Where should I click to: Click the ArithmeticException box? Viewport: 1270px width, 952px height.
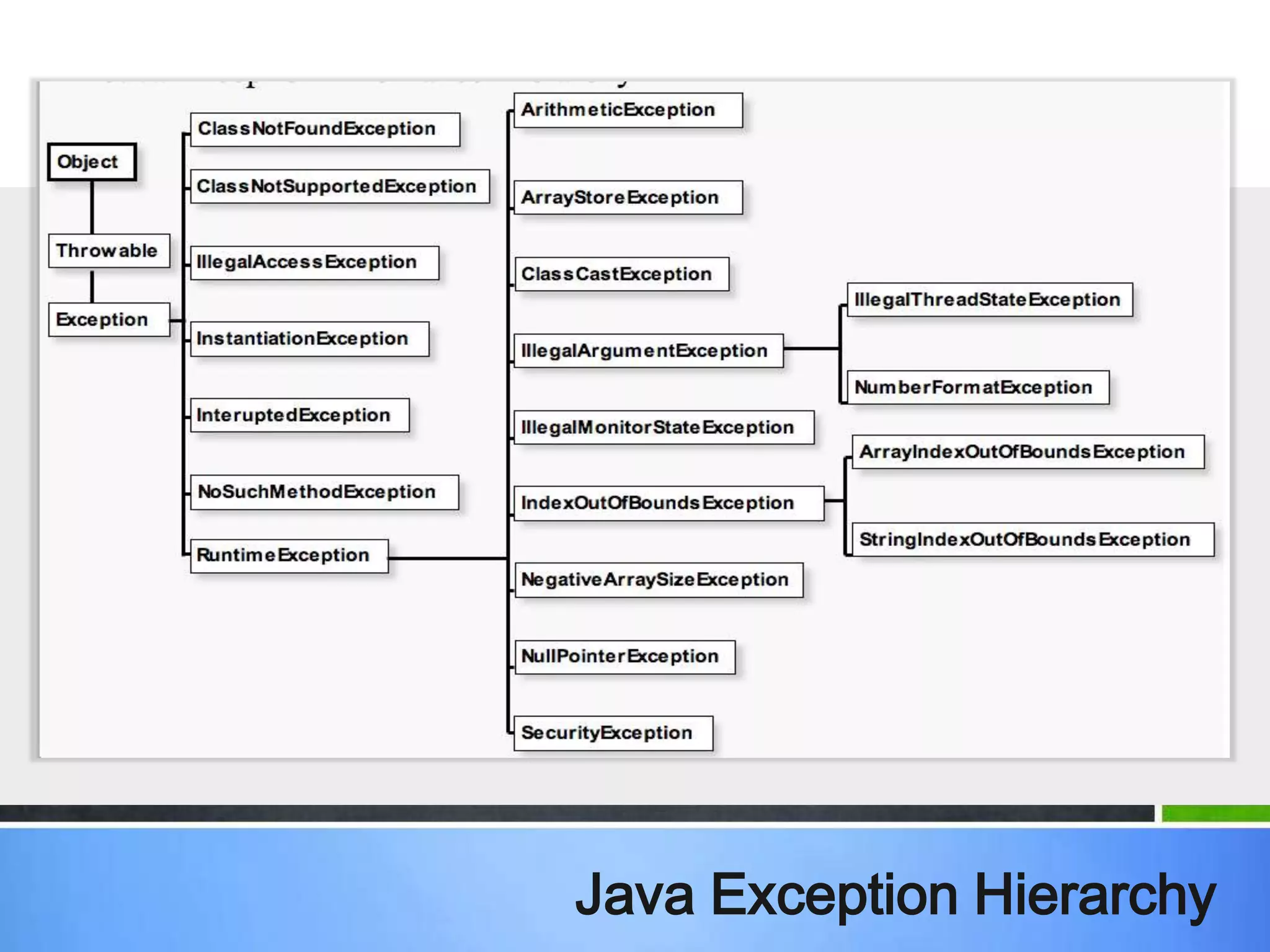click(628, 110)
